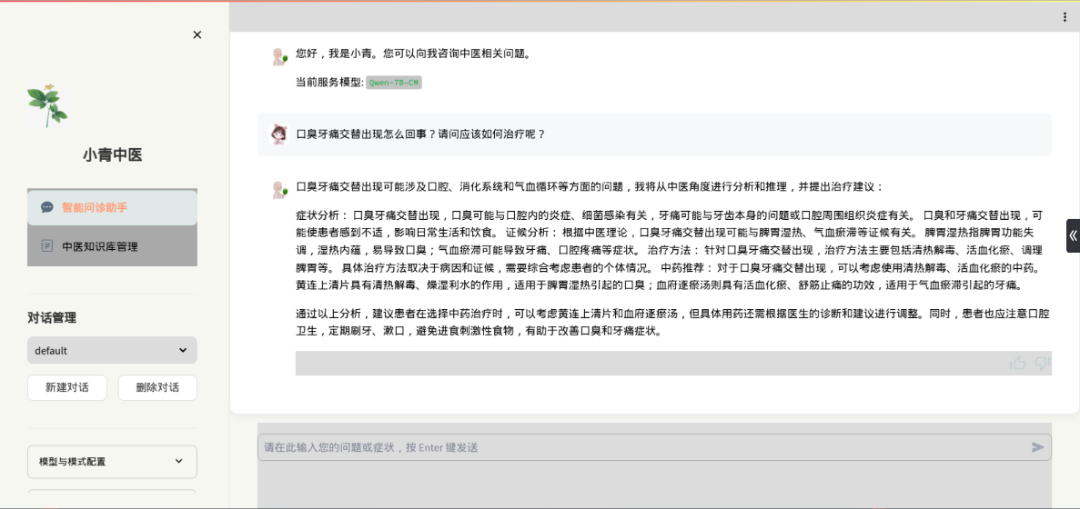Click the 删除对话 button

coord(157,388)
